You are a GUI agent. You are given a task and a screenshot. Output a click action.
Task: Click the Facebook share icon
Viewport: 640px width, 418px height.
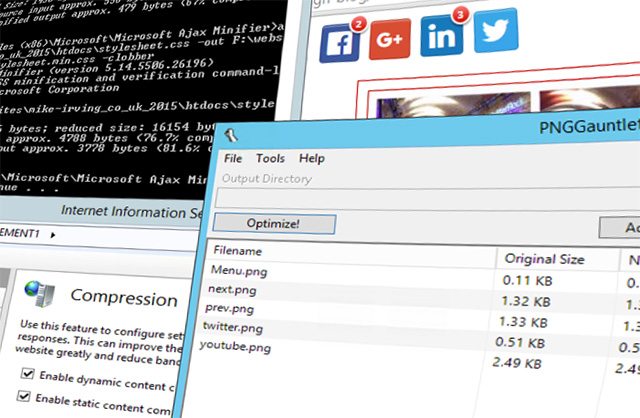click(x=340, y=42)
